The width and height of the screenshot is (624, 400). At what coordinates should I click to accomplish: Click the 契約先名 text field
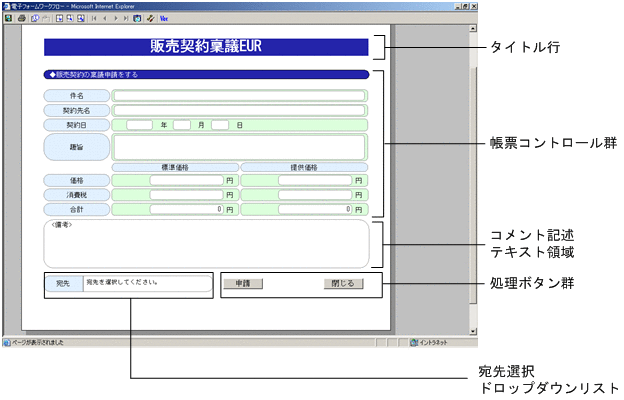point(239,110)
